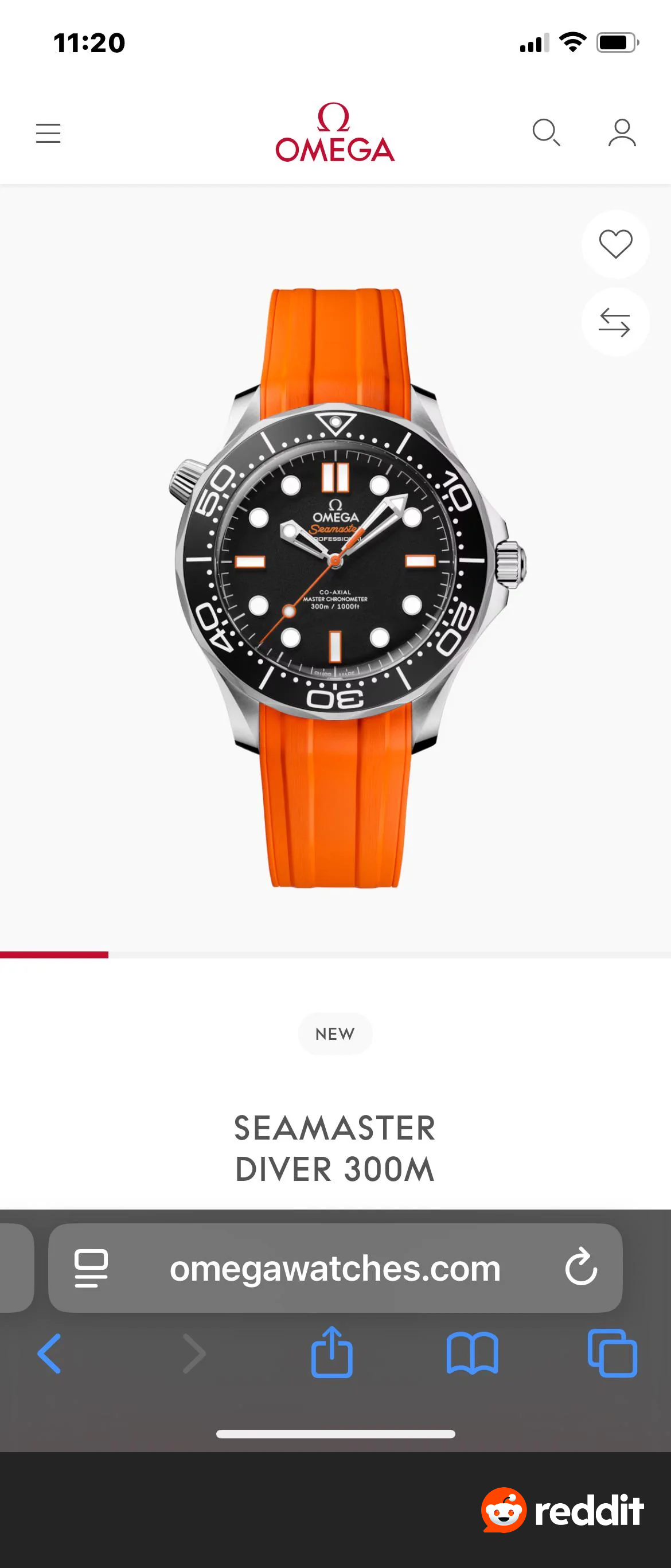Tap the home indicator bar

[x=335, y=1434]
